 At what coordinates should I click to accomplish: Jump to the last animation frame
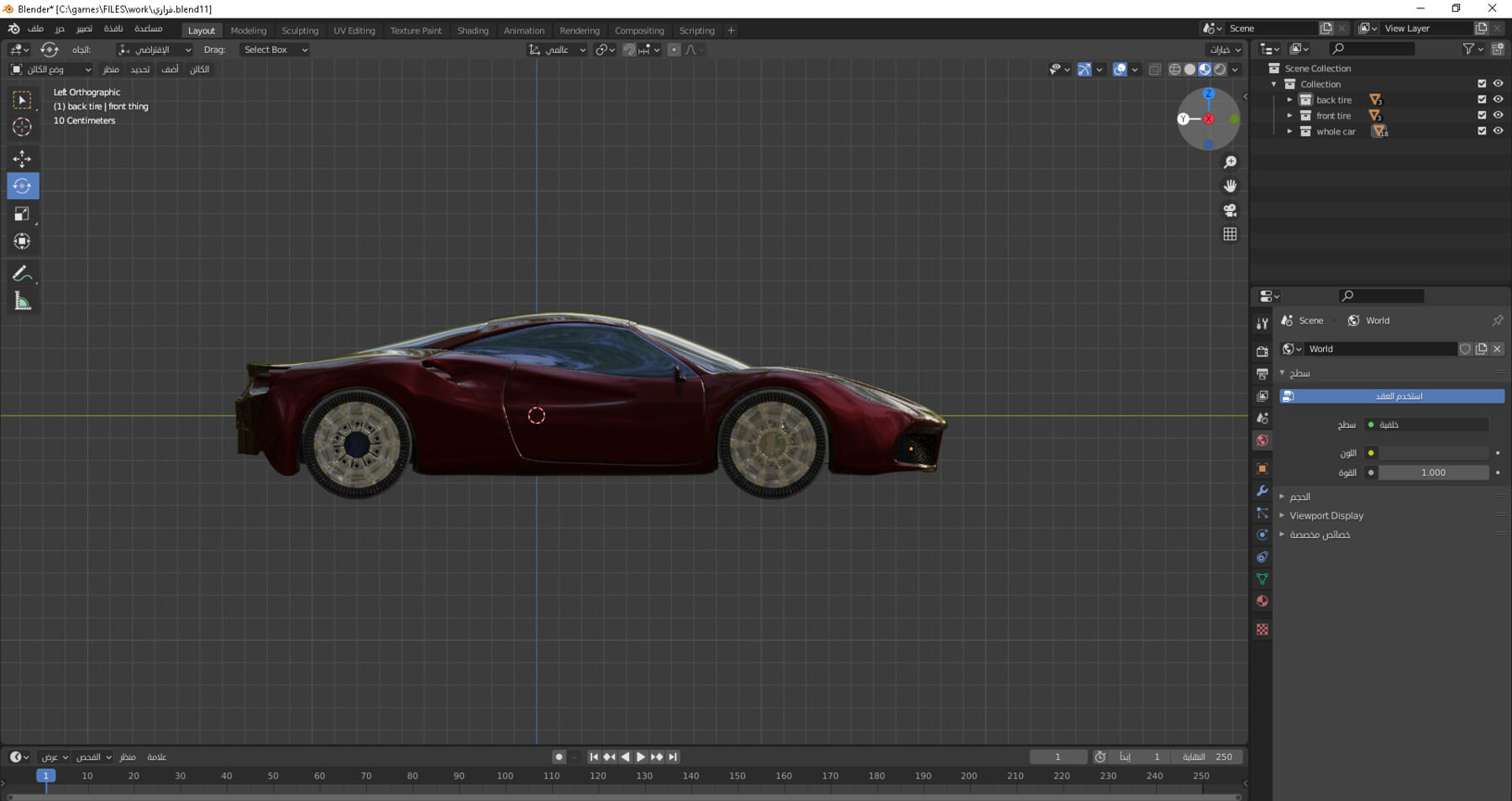673,756
